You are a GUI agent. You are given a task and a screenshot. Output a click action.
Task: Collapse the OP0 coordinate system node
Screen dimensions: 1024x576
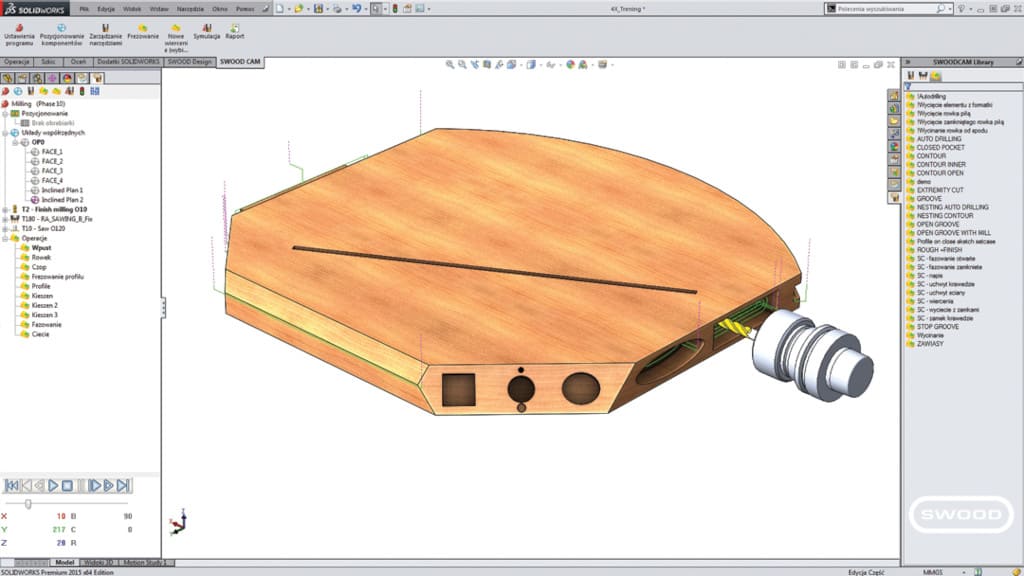[15, 142]
